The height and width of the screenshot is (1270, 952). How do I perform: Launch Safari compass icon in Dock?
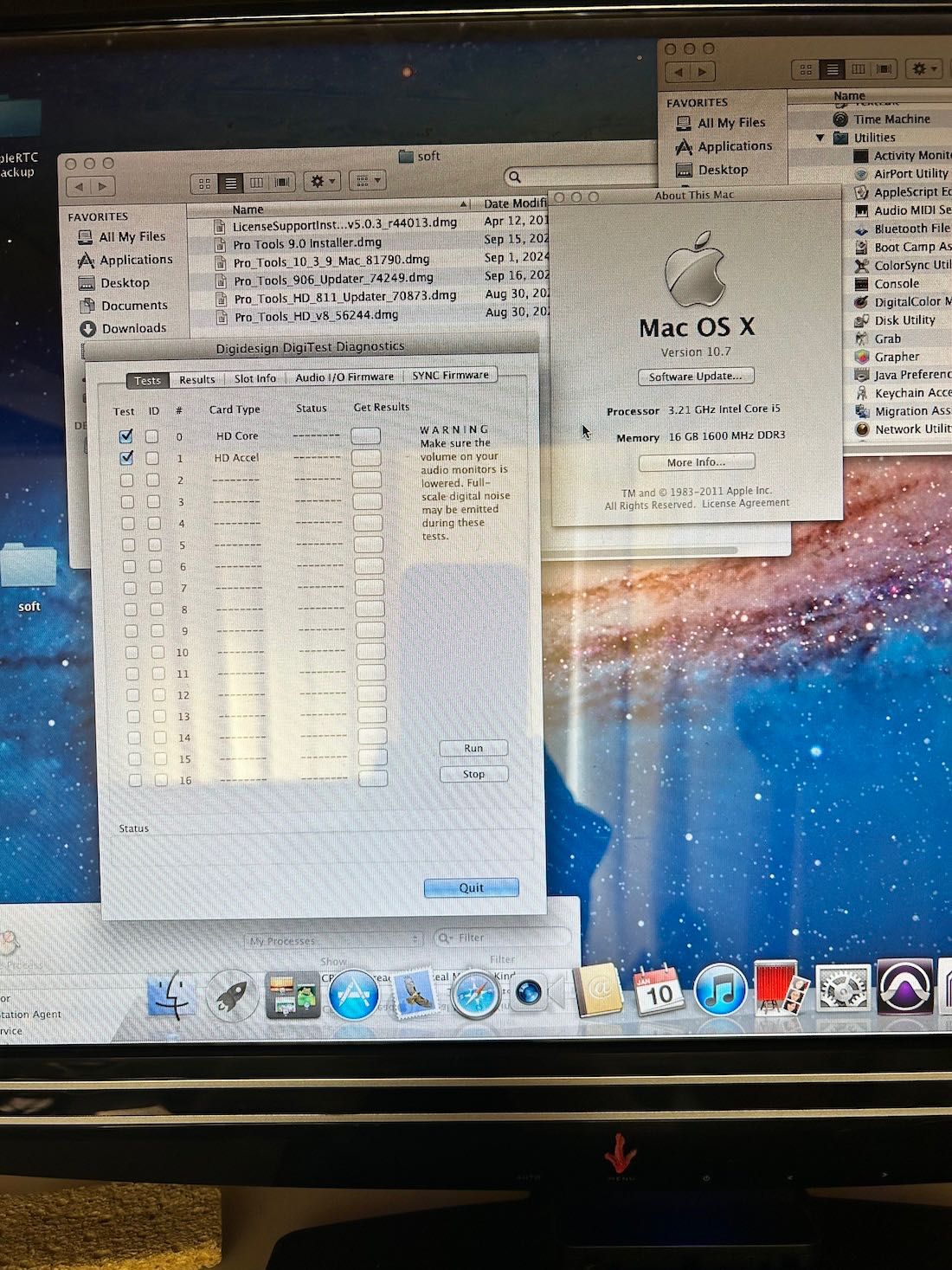pyautogui.click(x=475, y=993)
